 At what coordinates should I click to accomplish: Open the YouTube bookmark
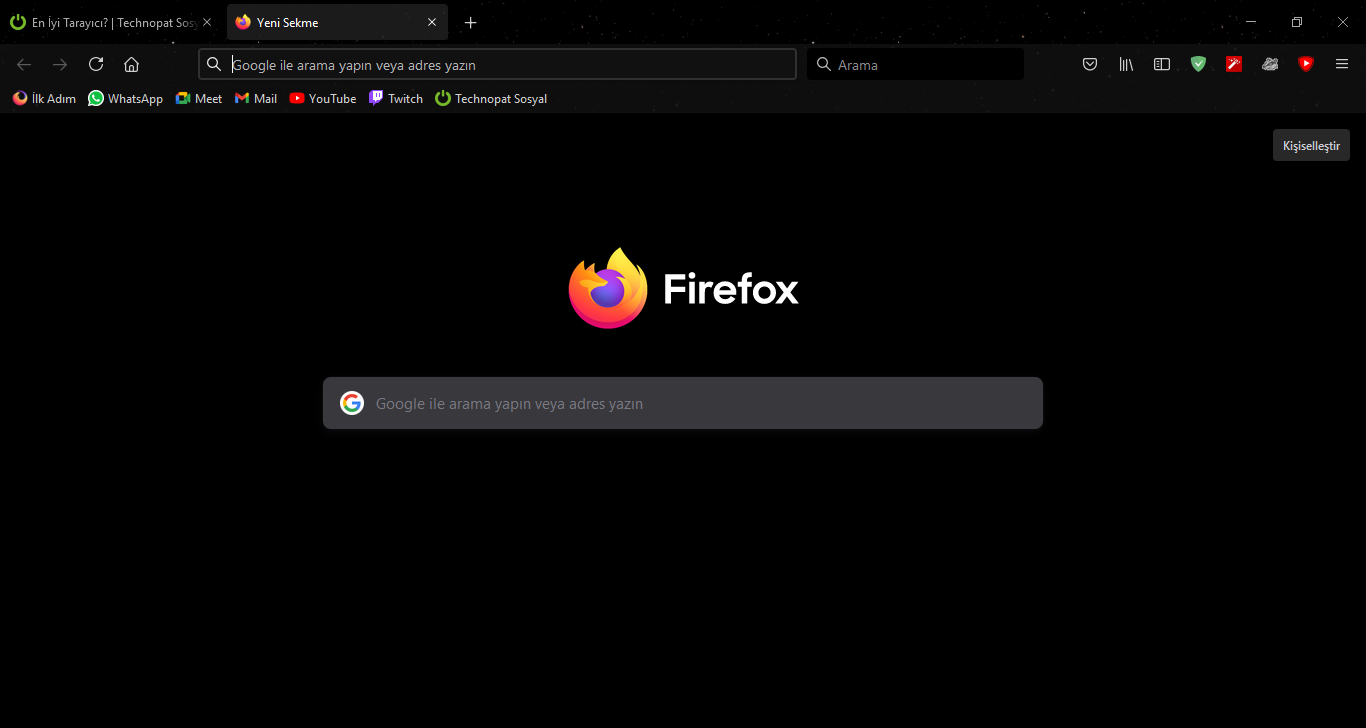pyautogui.click(x=322, y=98)
